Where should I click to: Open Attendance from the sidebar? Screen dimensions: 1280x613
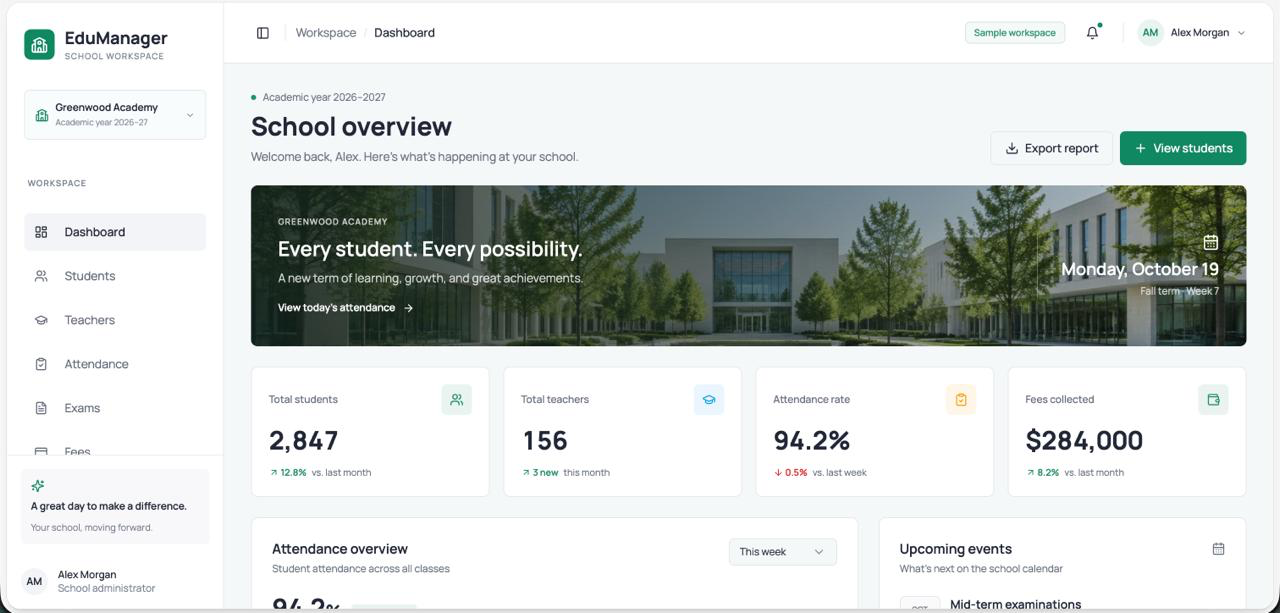coord(115,364)
